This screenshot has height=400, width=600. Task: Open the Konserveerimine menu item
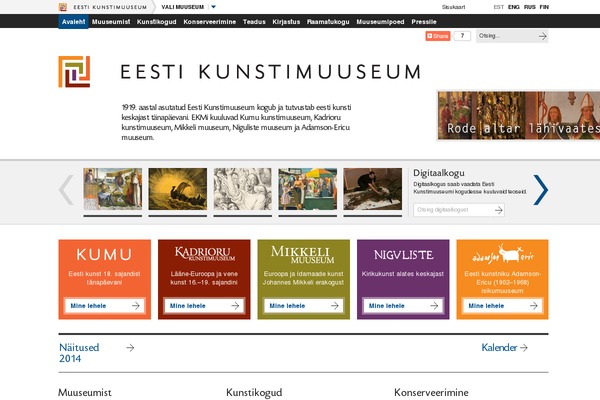(x=209, y=22)
